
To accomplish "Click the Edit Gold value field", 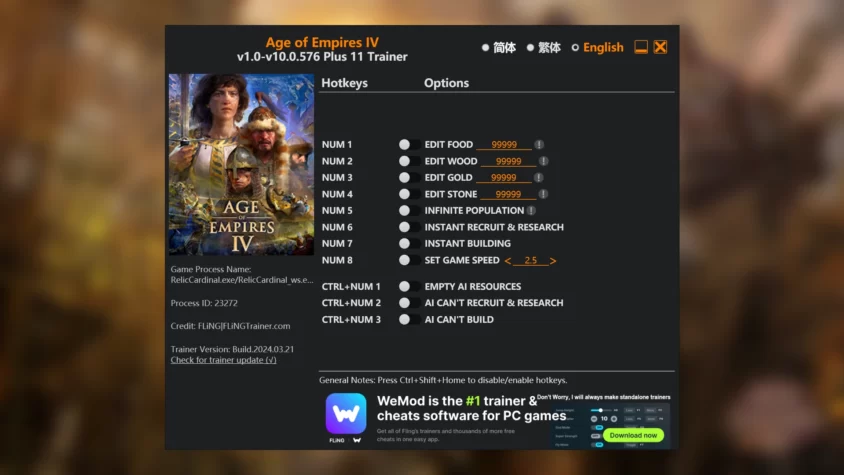I will [503, 177].
